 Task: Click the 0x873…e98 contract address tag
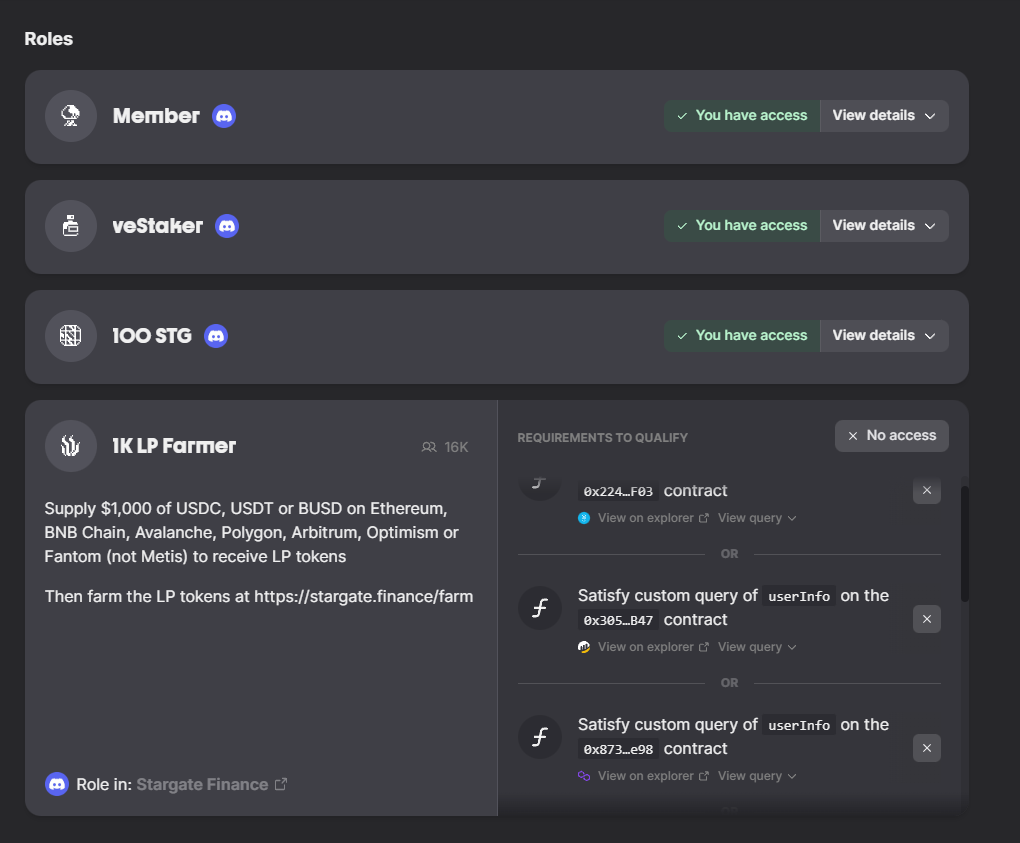click(x=618, y=749)
